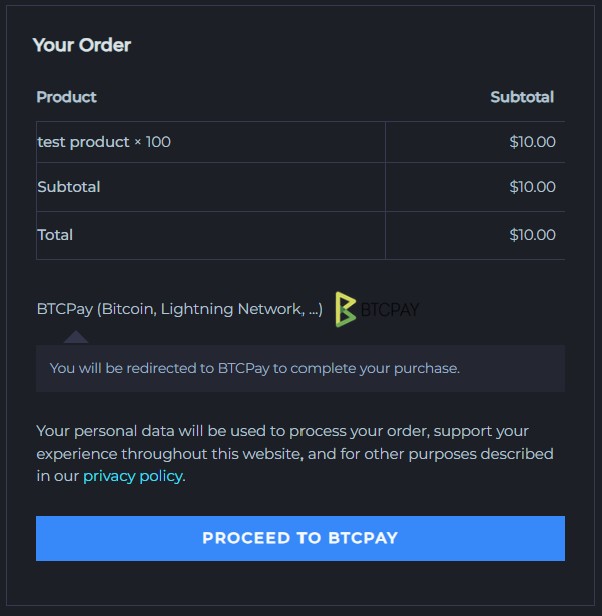The image size is (602, 616).
Task: Click the Subtotal column header
Action: pos(521,97)
